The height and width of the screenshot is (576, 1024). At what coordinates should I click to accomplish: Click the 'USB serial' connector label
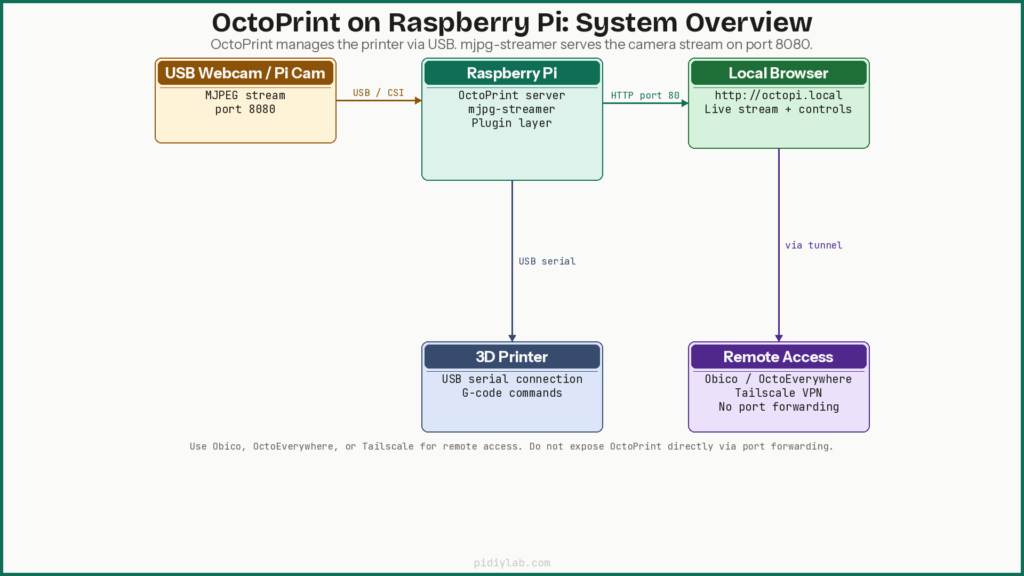[x=547, y=261]
